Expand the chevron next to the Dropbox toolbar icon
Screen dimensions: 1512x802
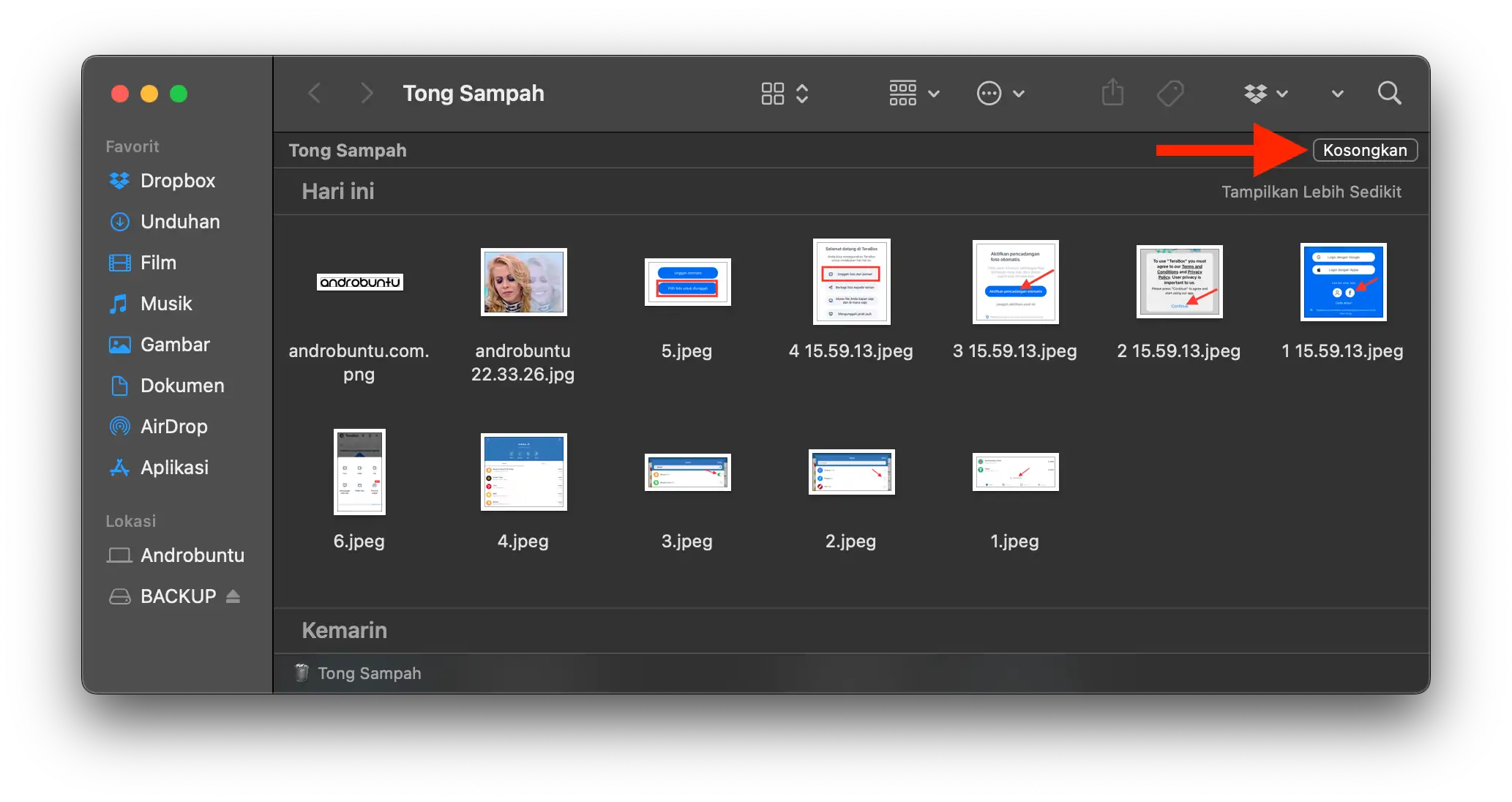pos(1283,93)
